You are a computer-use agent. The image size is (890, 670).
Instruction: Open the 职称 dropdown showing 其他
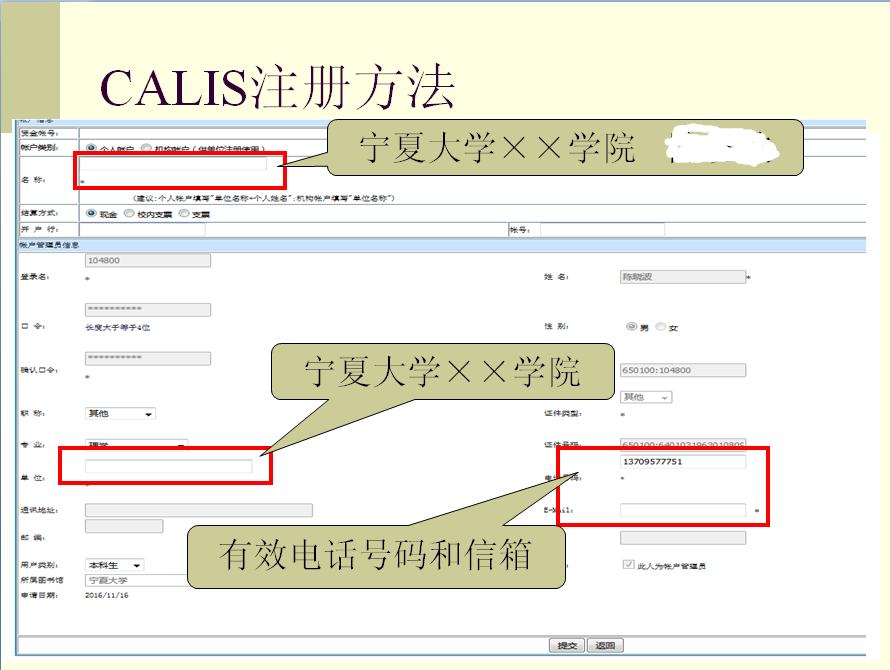(120, 413)
